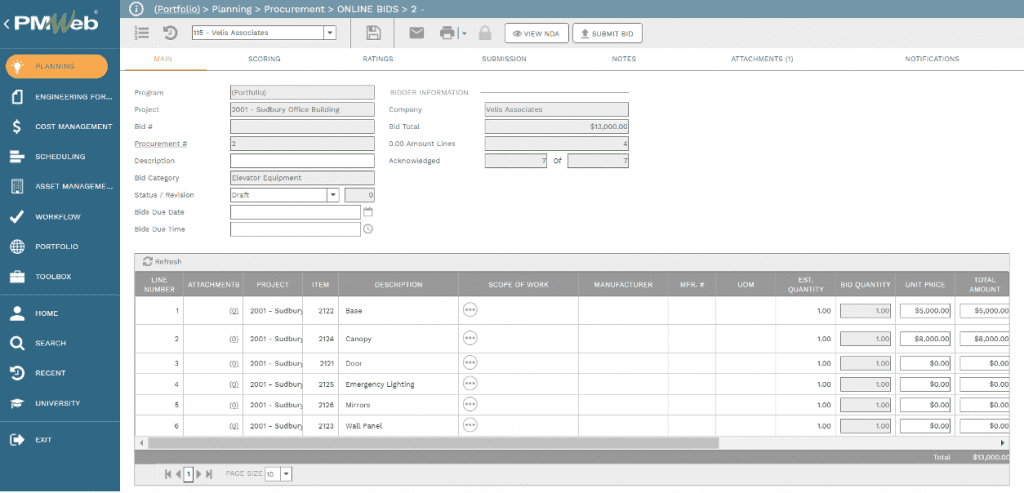This screenshot has width=1024, height=493.
Task: Open attachments link for line 3 Door
Action: [234, 363]
